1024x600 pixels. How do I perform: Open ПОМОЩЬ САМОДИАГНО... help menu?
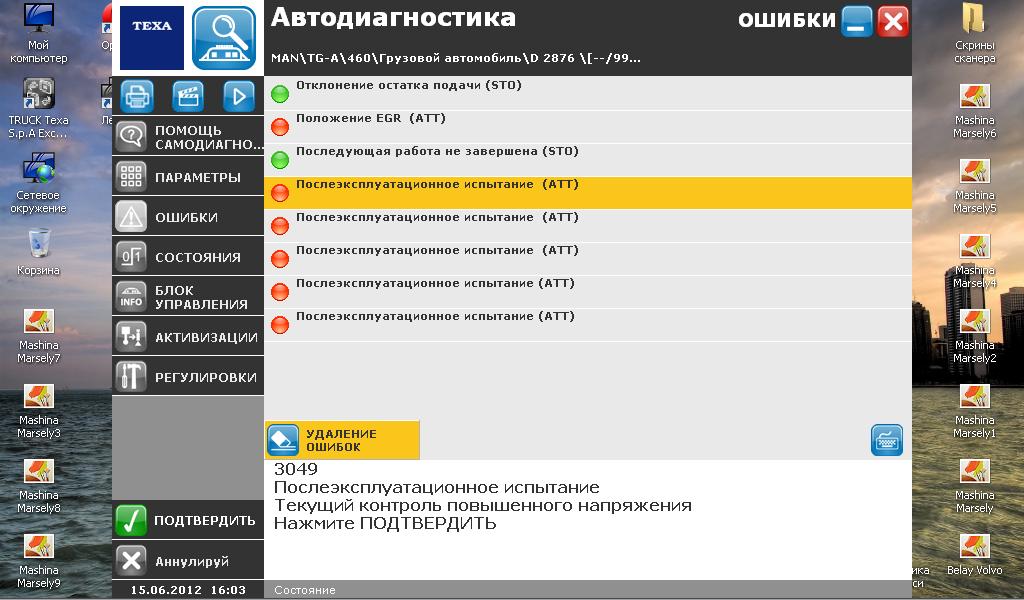point(188,137)
